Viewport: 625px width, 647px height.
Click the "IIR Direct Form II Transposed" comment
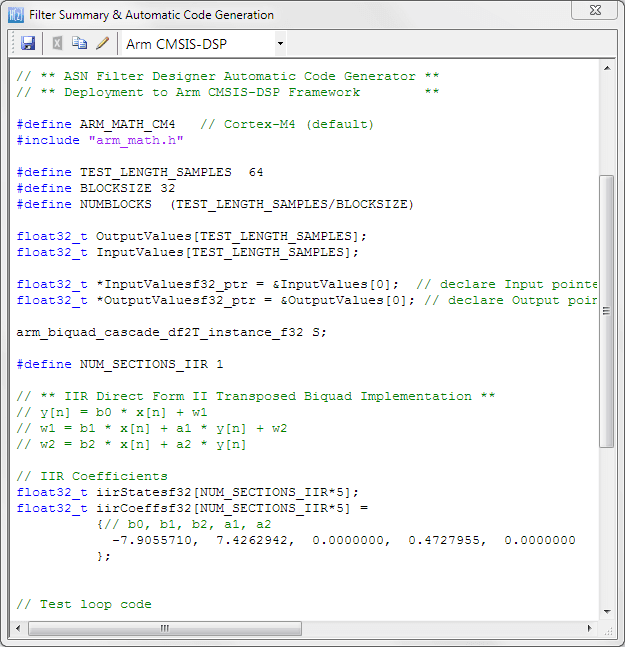pyautogui.click(x=256, y=396)
